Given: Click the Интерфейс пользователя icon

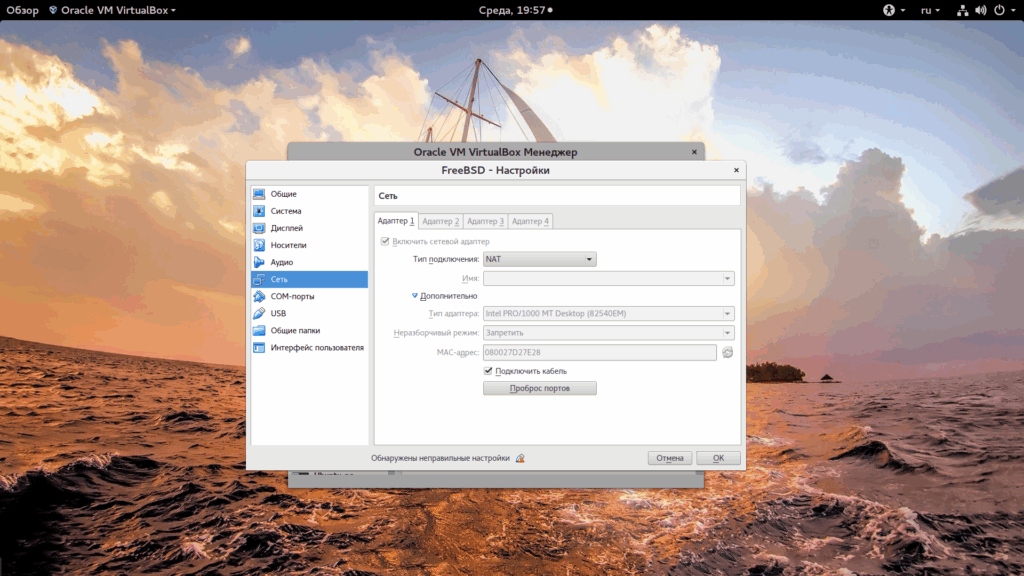Looking at the screenshot, I should tap(259, 347).
